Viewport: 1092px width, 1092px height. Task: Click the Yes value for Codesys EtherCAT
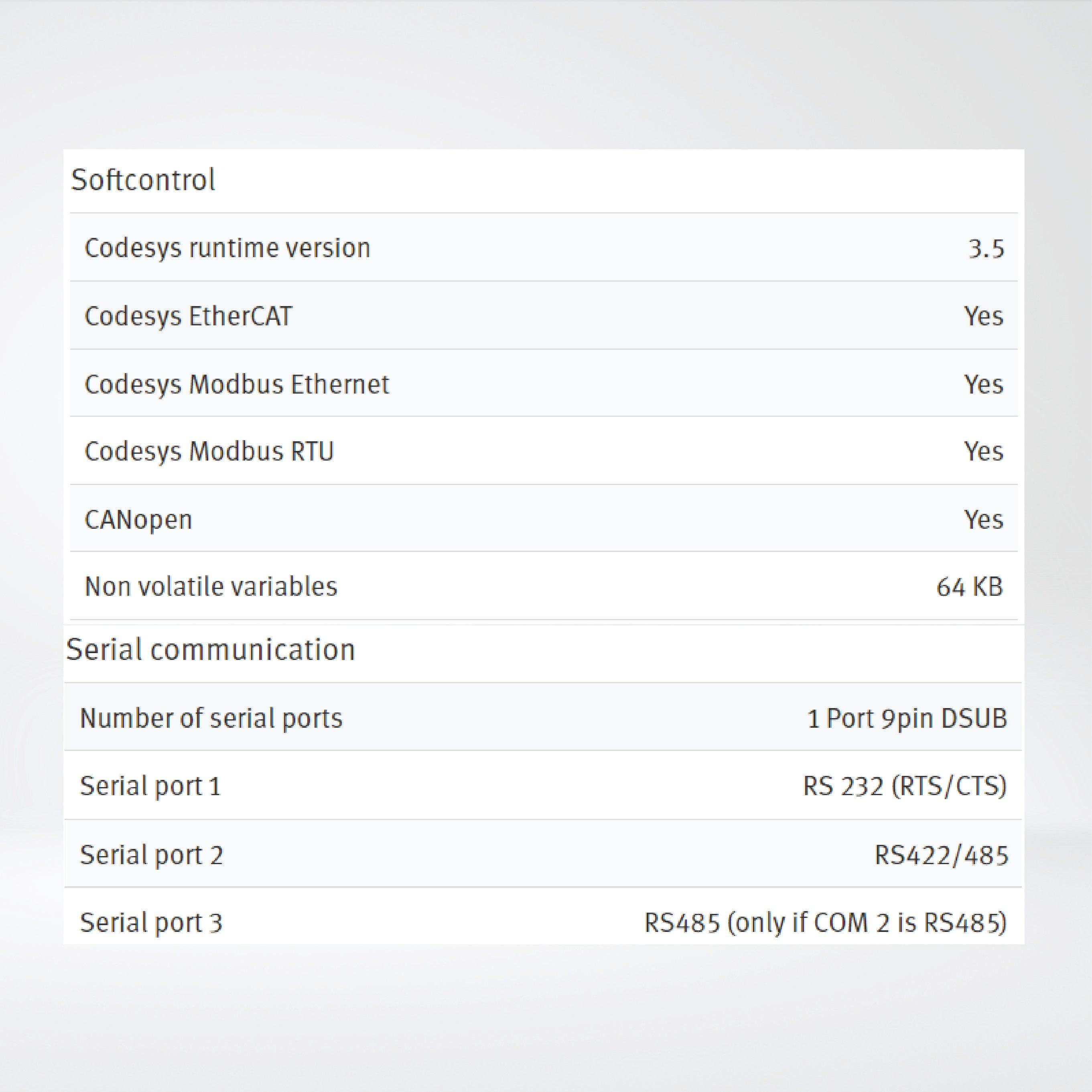983,316
